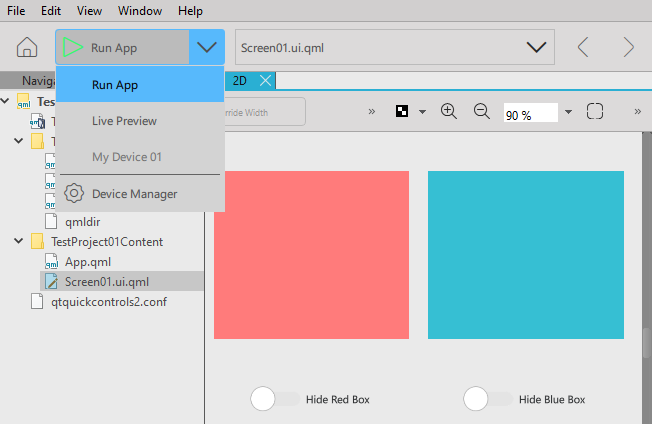Click the TestProject01Content folder icon
The height and width of the screenshot is (424, 652).
pos(37,242)
